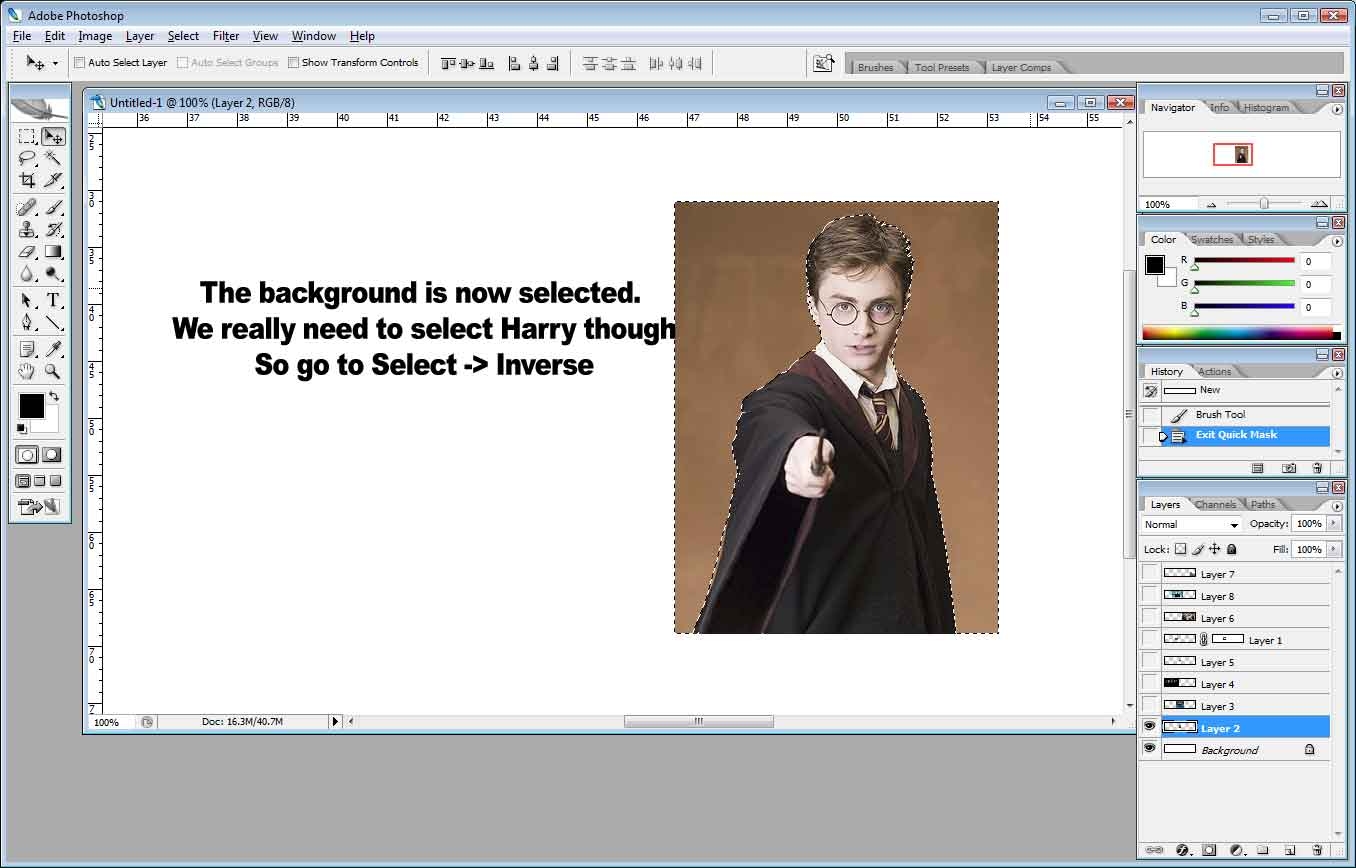
Task: Open blend mode Normal dropdown
Action: click(x=1191, y=524)
